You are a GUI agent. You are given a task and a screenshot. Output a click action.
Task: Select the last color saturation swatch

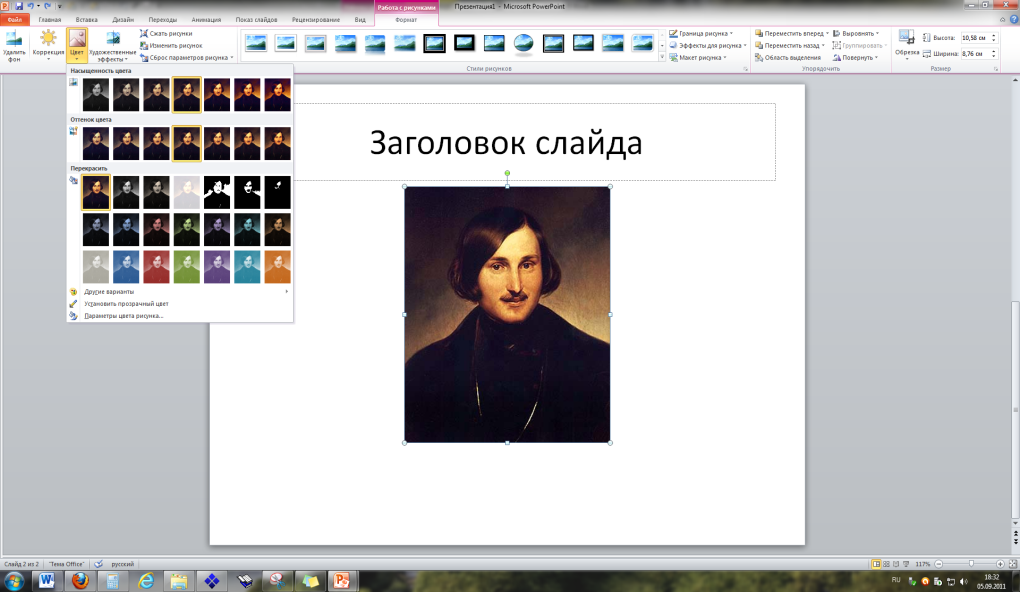277,94
